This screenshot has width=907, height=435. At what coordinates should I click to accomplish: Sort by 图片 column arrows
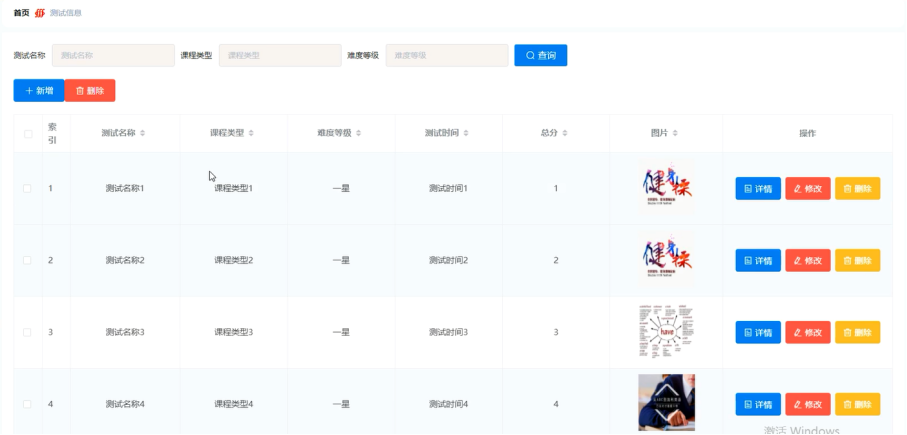pos(674,133)
